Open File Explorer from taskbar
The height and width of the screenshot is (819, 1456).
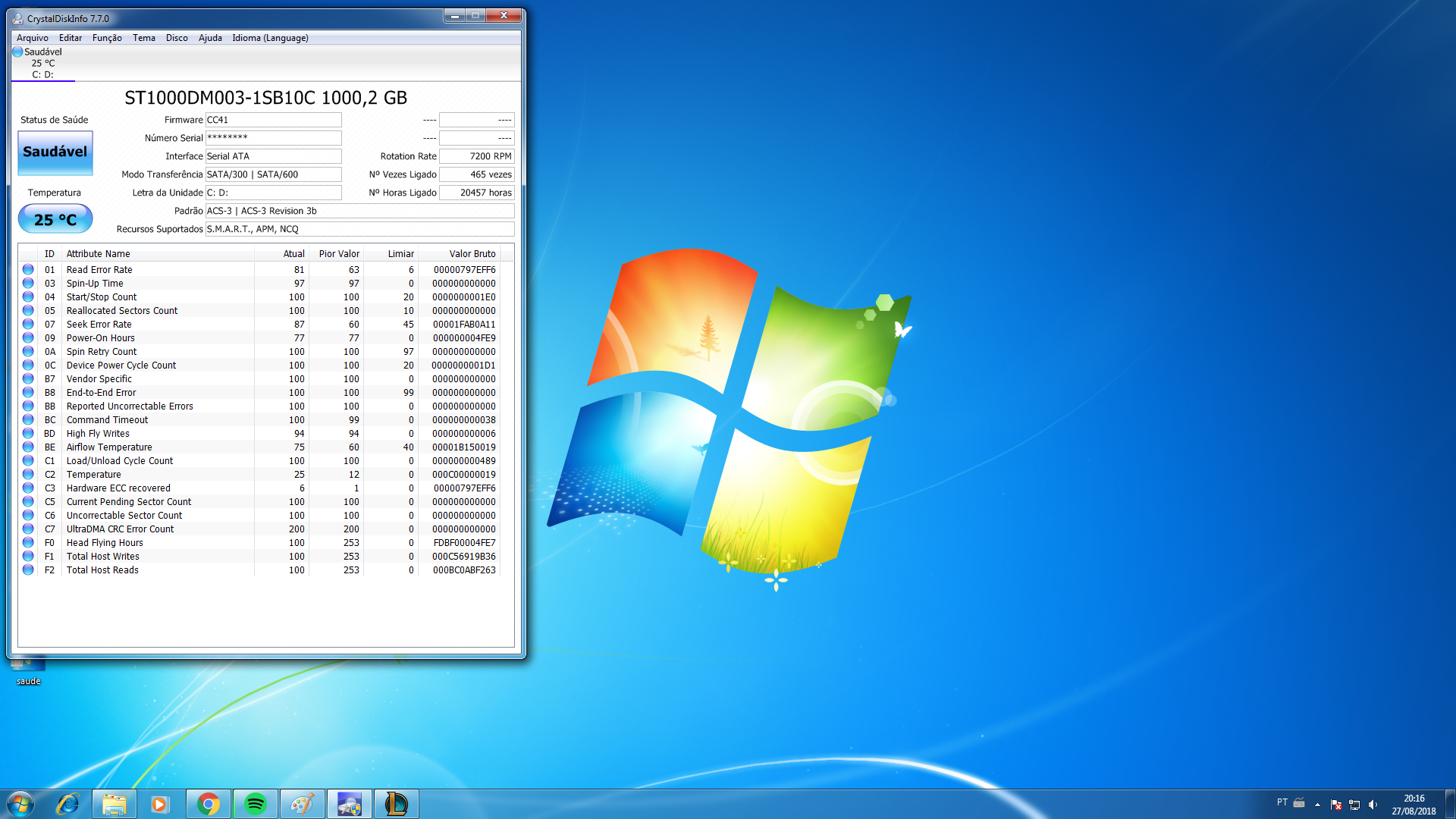point(115,804)
